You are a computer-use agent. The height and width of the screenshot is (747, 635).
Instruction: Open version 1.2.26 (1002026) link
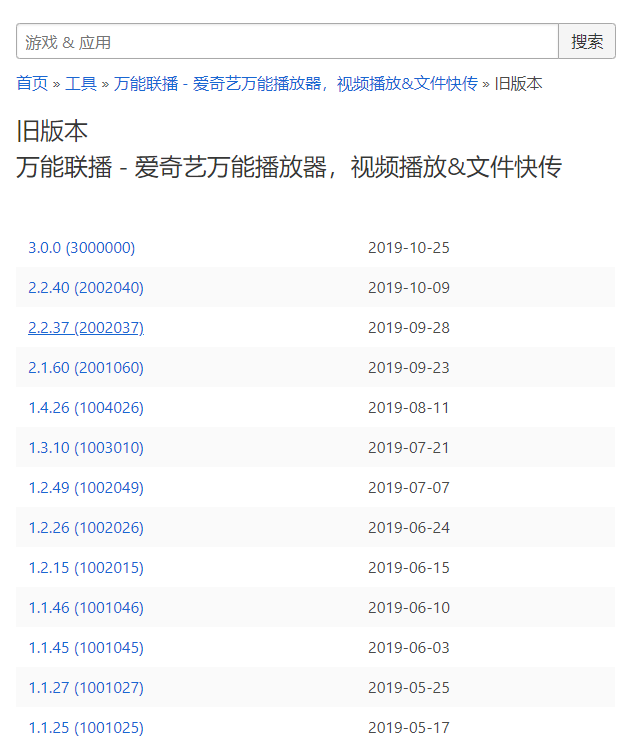(86, 528)
